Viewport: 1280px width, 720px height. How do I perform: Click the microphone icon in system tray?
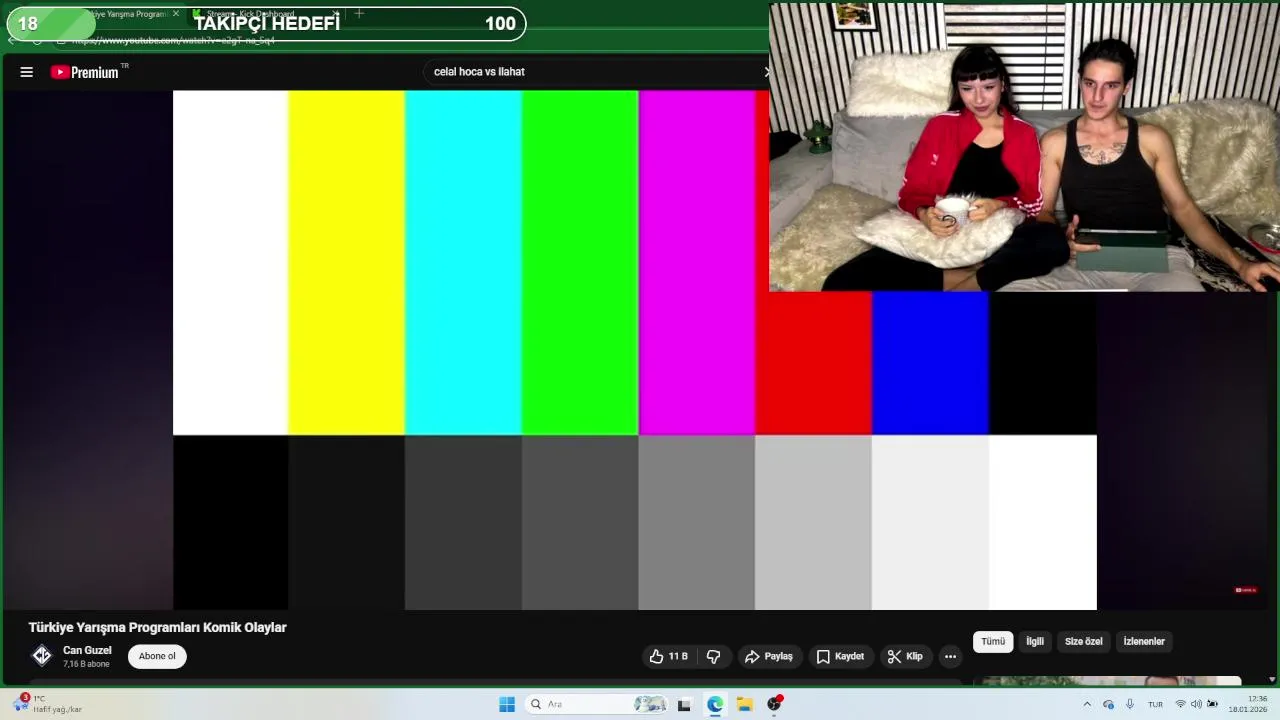click(x=1130, y=704)
